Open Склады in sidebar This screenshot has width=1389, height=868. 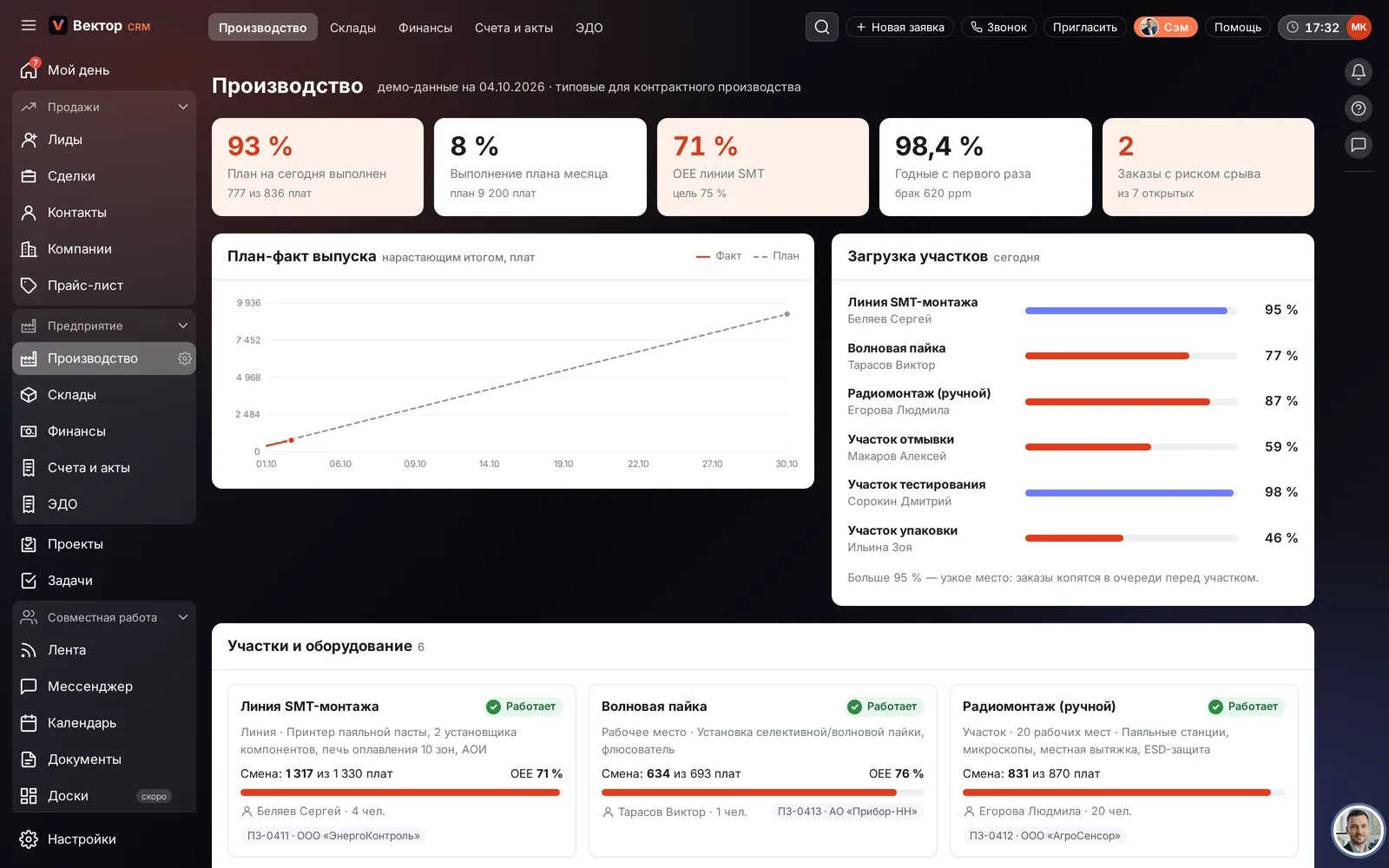(x=104, y=395)
